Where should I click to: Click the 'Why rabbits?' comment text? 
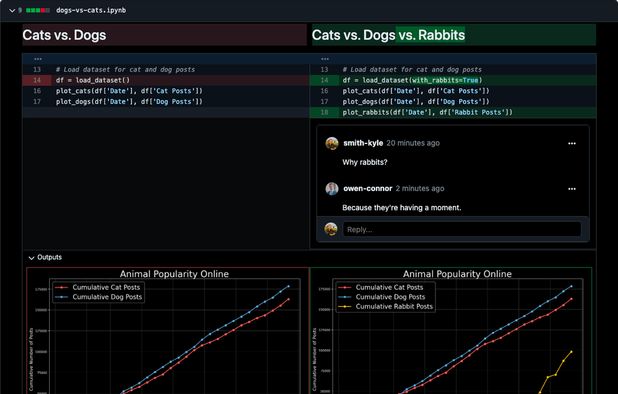coord(365,162)
